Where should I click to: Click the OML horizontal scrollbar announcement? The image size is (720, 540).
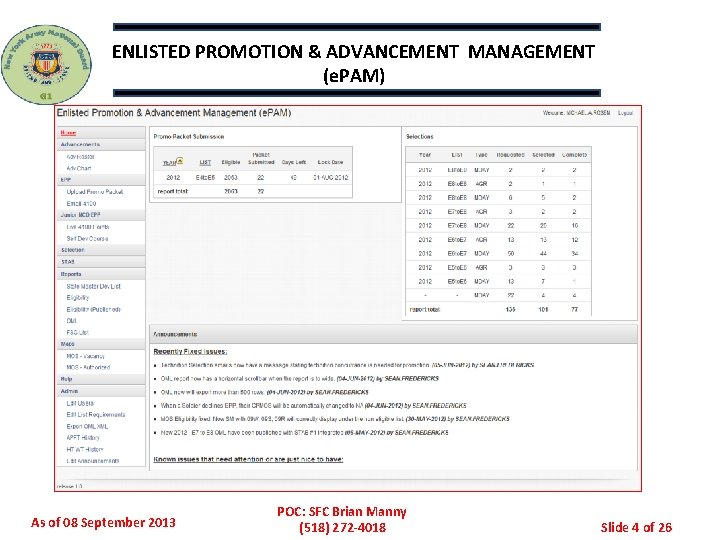(x=299, y=378)
